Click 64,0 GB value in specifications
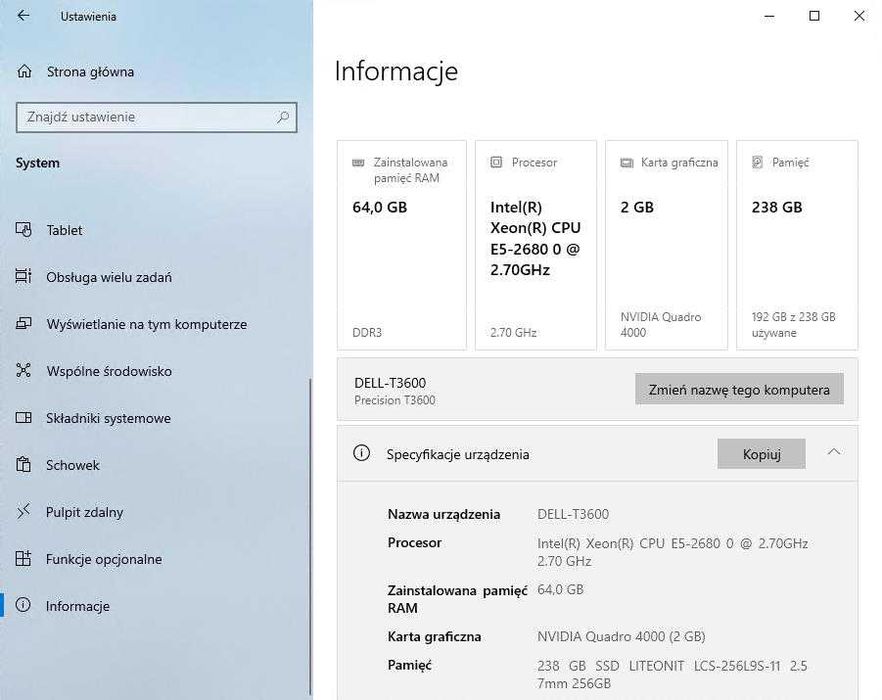 pos(560,589)
